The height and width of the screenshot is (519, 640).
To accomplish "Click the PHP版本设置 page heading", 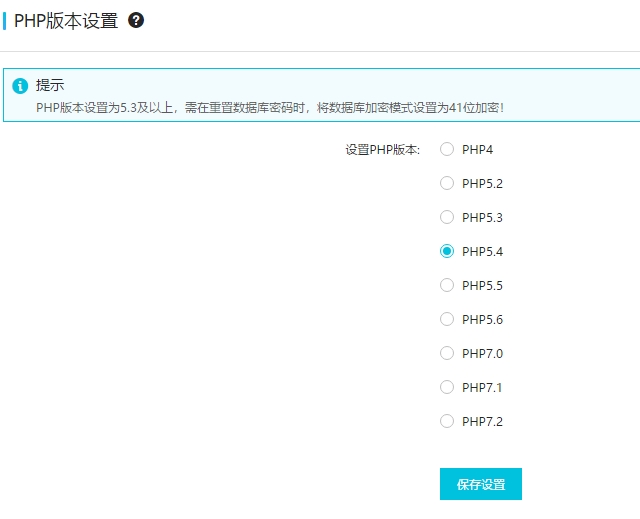I will (x=66, y=20).
